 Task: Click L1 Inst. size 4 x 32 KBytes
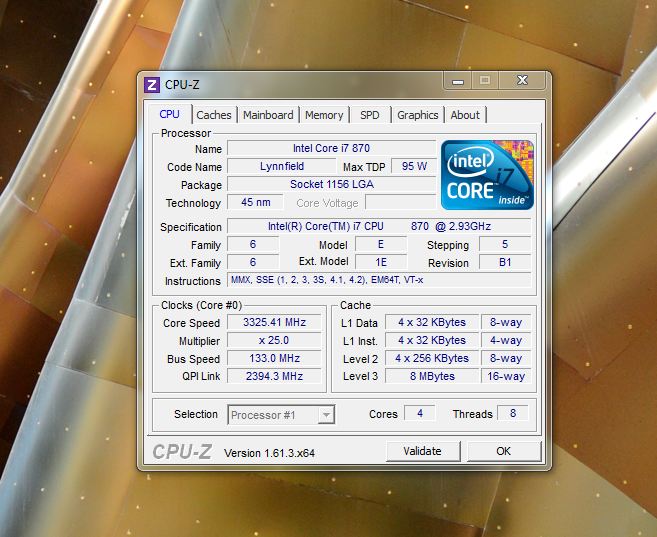coord(432,341)
